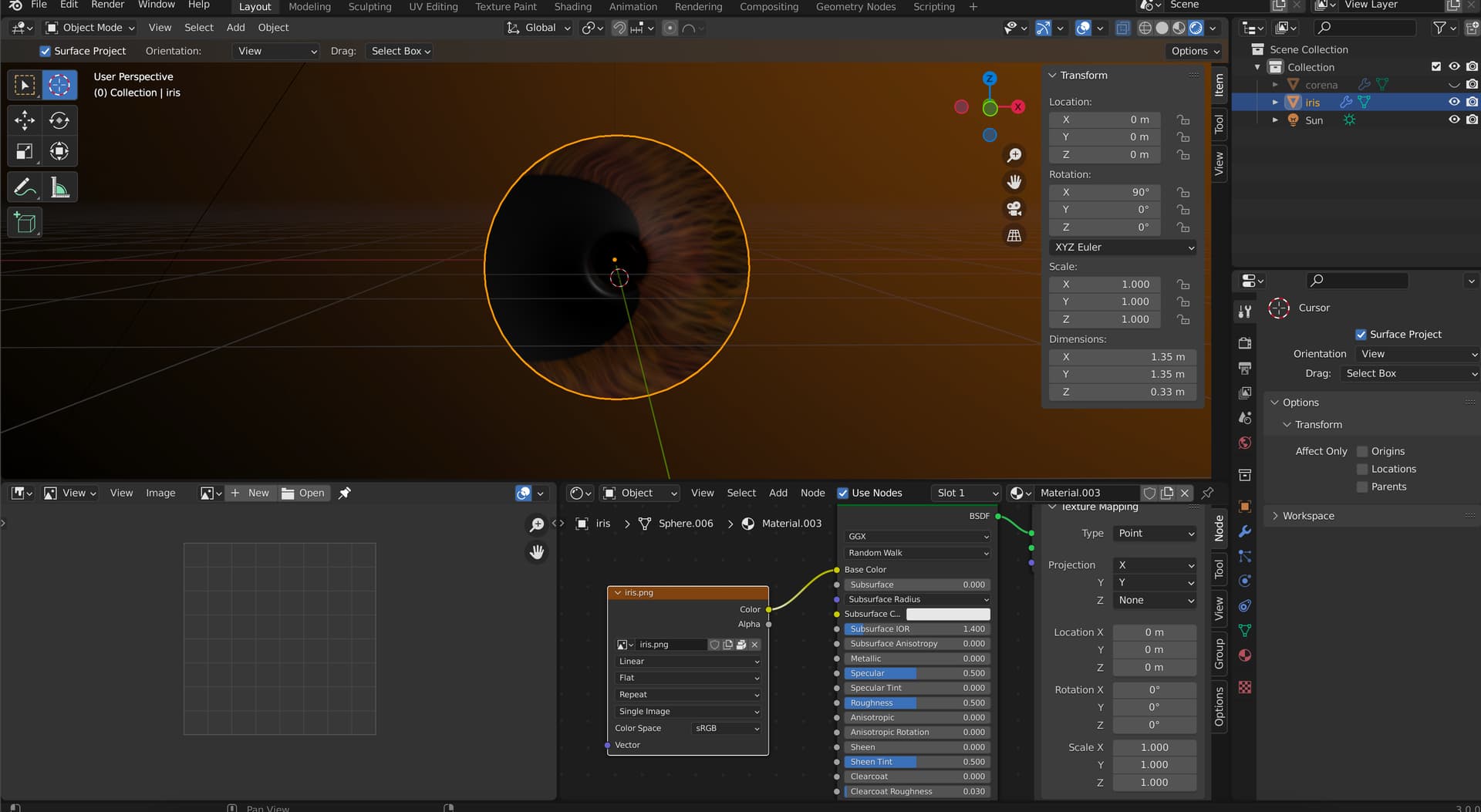Open XYZ Euler rotation mode dropdown
Viewport: 1481px width, 812px height.
click(1123, 248)
